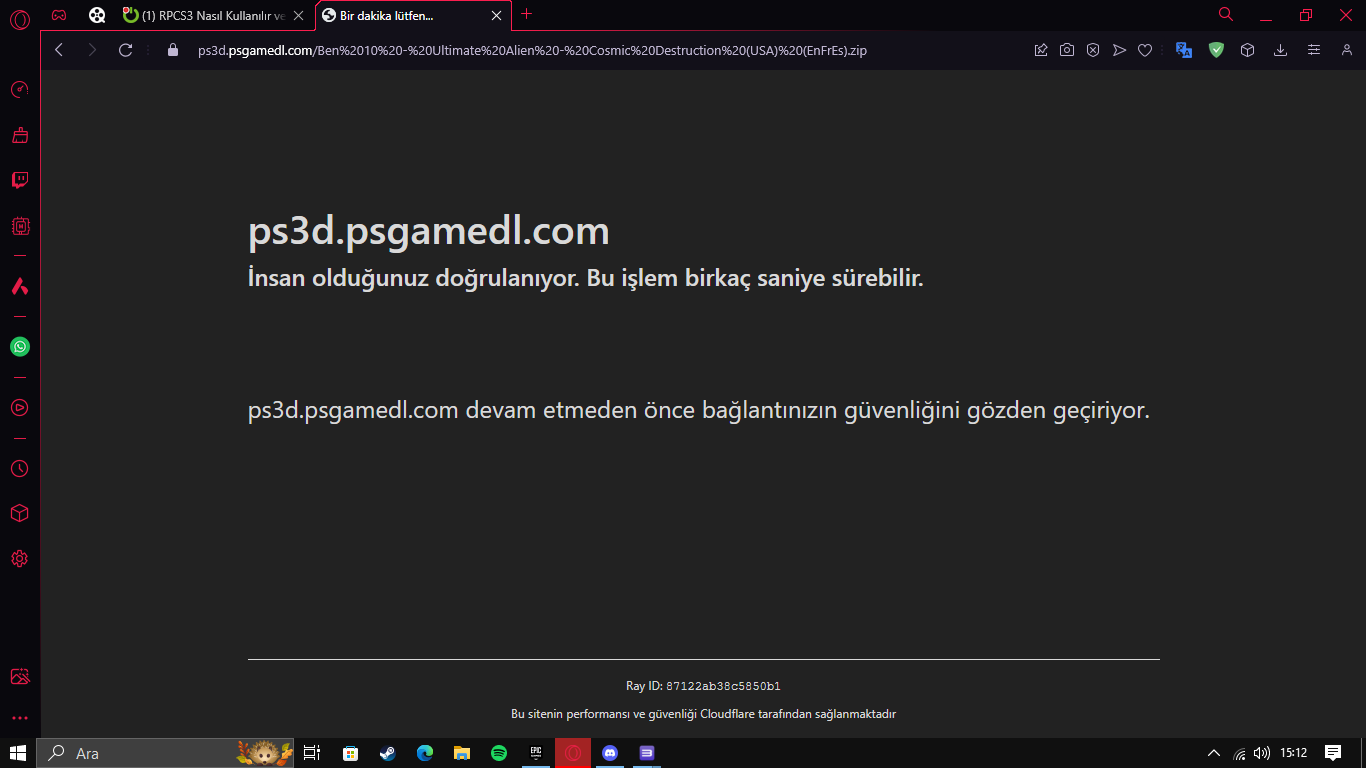Click the Cloudflare performance and security footer text
This screenshot has height=768, width=1366.
point(703,714)
